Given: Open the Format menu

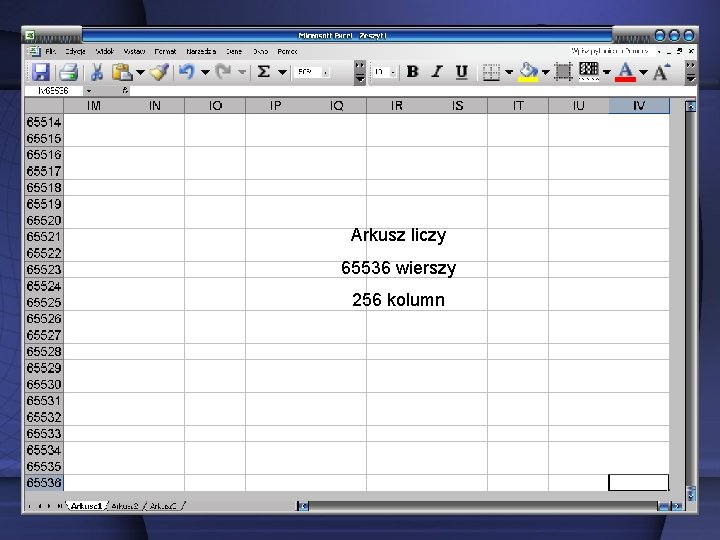Looking at the screenshot, I should click(165, 51).
